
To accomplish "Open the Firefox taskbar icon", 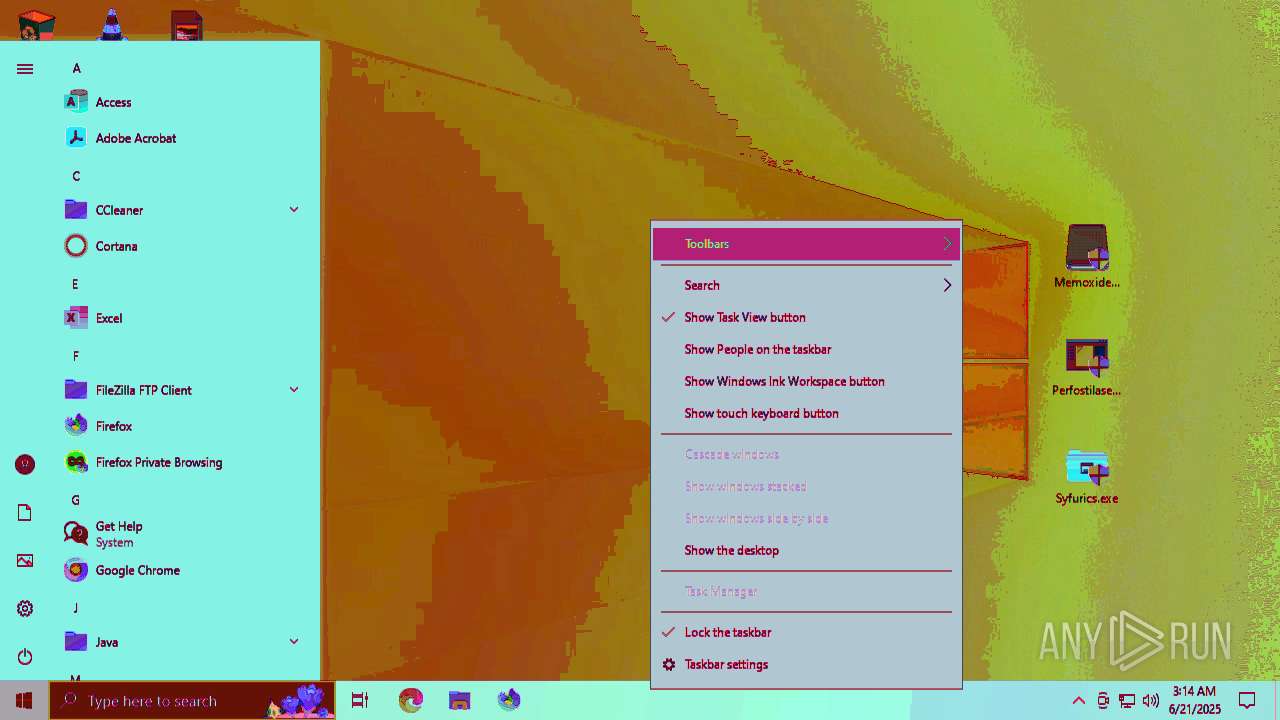I will click(509, 700).
